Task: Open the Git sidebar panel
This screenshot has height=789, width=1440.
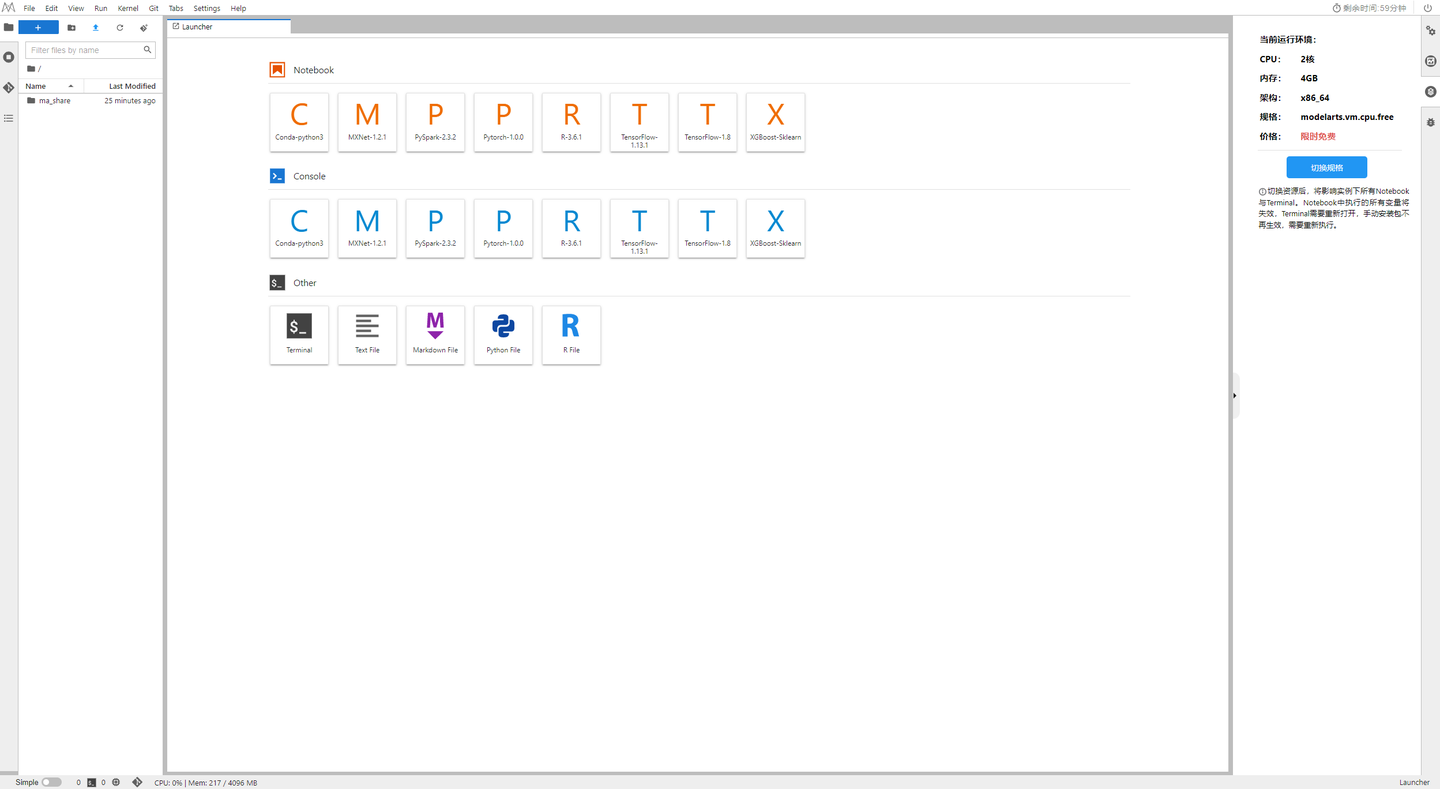Action: click(x=9, y=88)
